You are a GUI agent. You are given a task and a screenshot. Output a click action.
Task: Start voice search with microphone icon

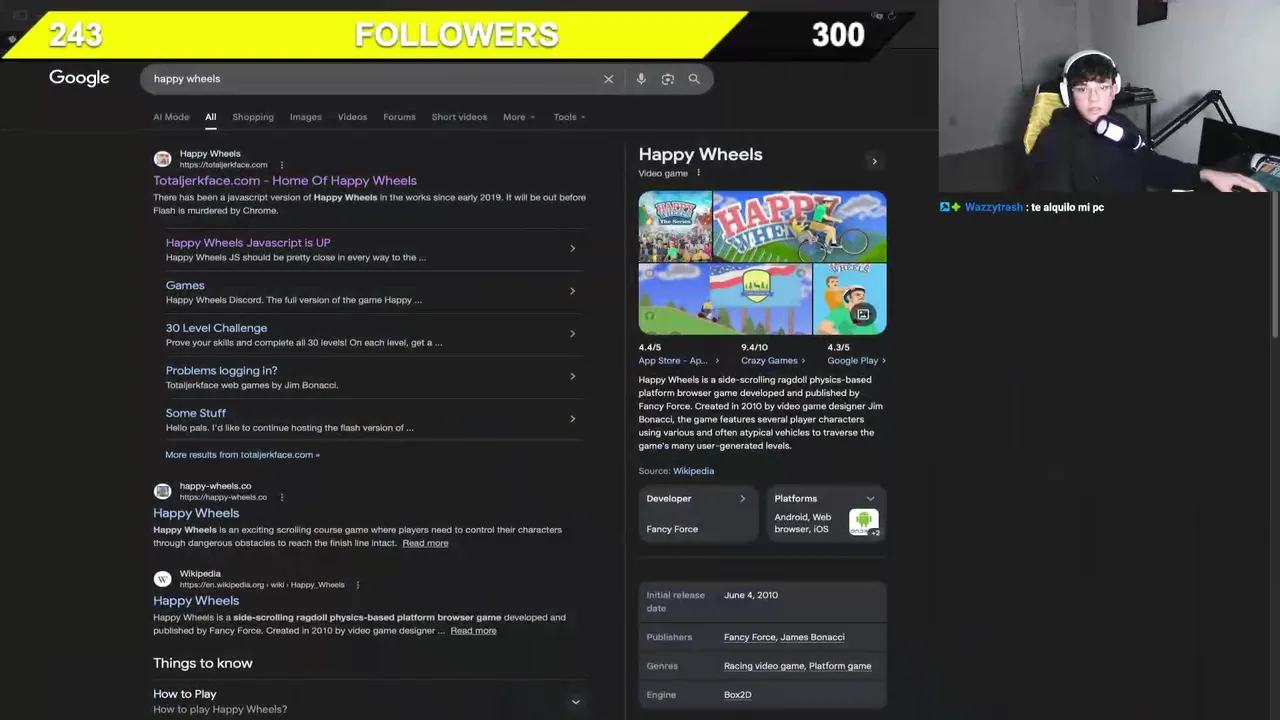(x=641, y=79)
